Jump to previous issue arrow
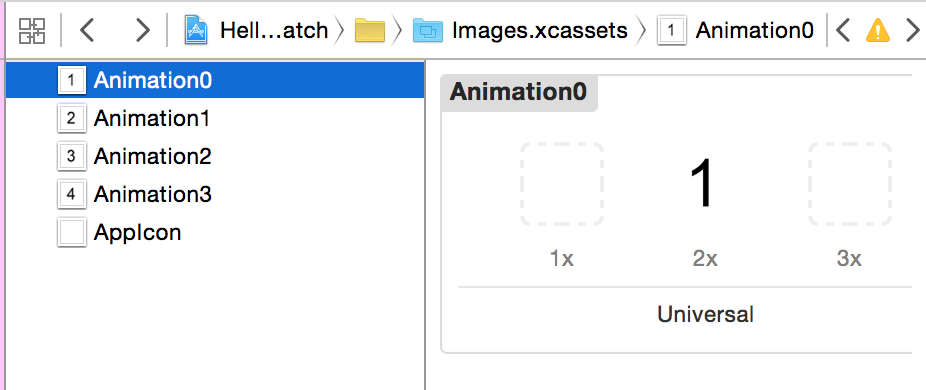This screenshot has width=926, height=390. 843,30
